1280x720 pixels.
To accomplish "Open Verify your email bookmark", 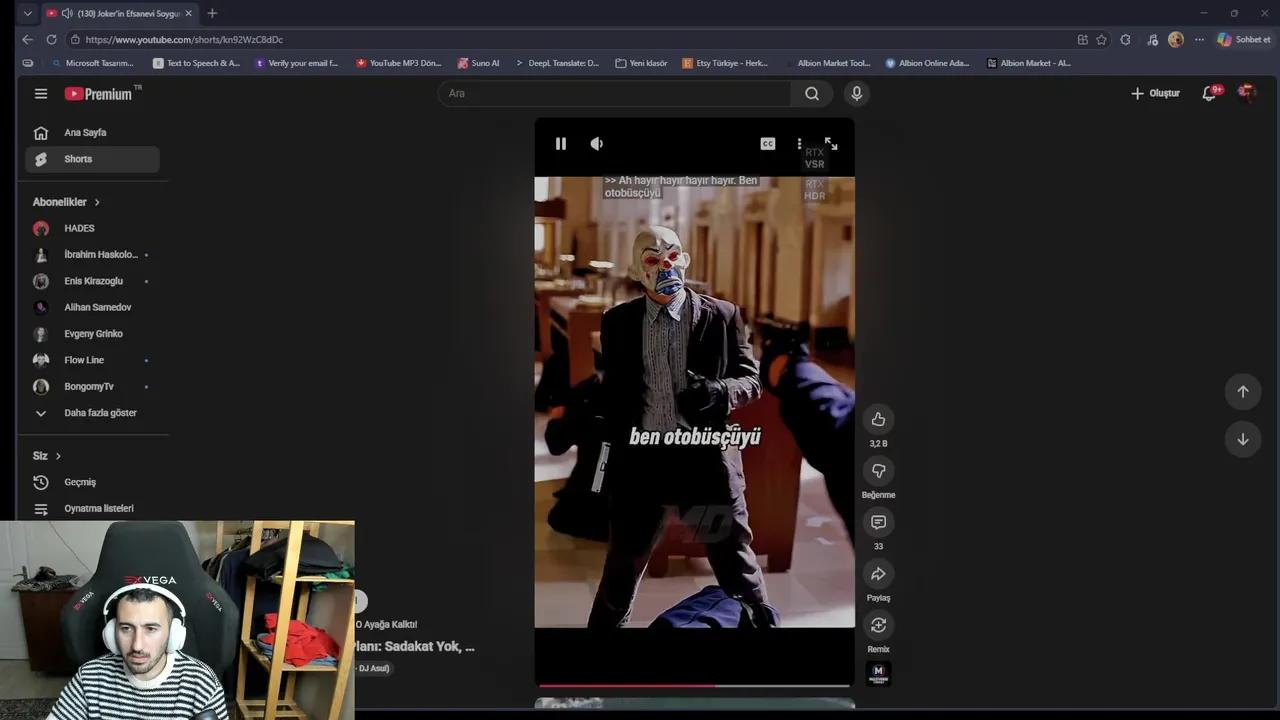I will tap(297, 63).
